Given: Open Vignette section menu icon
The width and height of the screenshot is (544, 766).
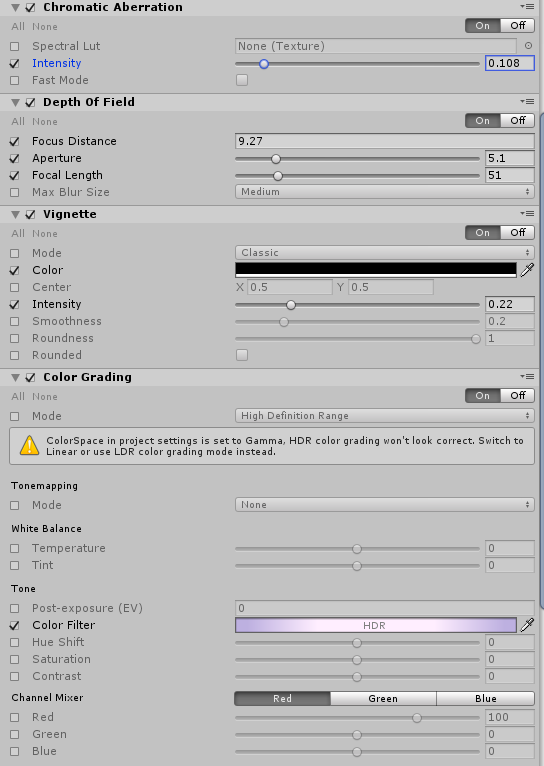Looking at the screenshot, I should coord(527,213).
